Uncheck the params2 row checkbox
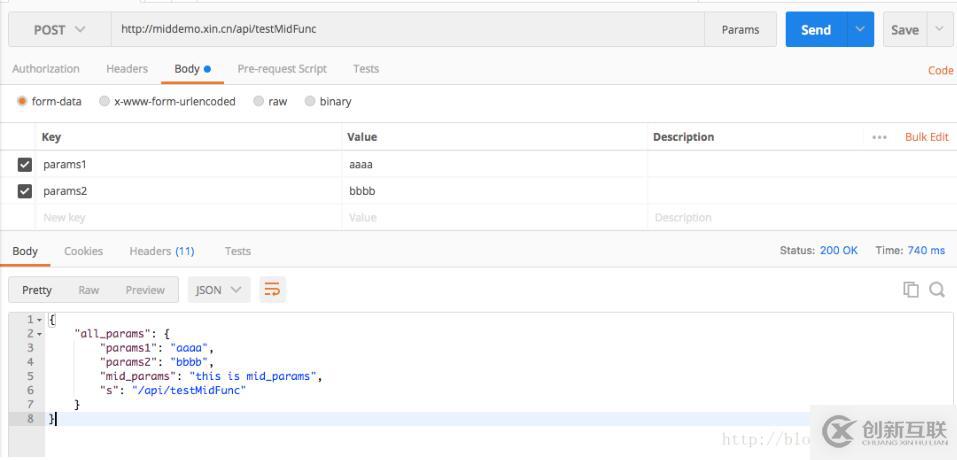Image resolution: width=957 pixels, height=460 pixels. click(25, 191)
